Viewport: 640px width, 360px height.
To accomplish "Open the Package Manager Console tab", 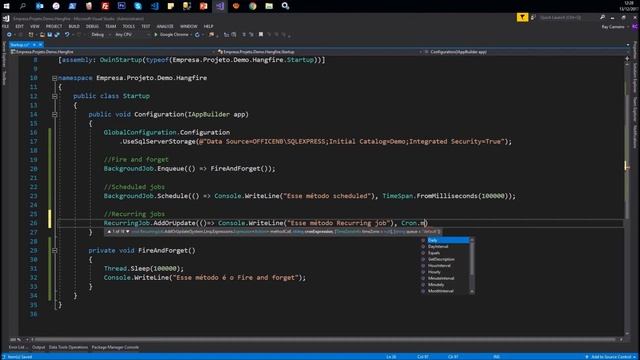I will (x=115, y=347).
